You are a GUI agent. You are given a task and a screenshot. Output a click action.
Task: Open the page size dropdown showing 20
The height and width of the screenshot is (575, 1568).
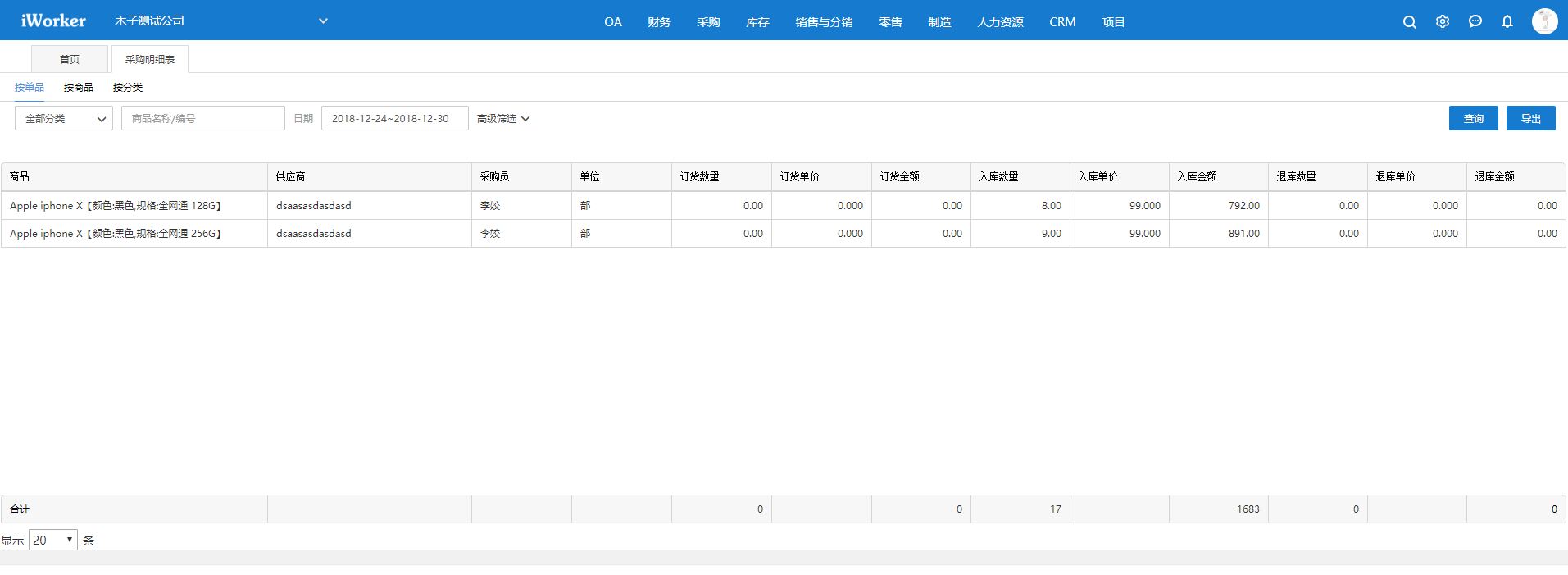pyautogui.click(x=53, y=540)
